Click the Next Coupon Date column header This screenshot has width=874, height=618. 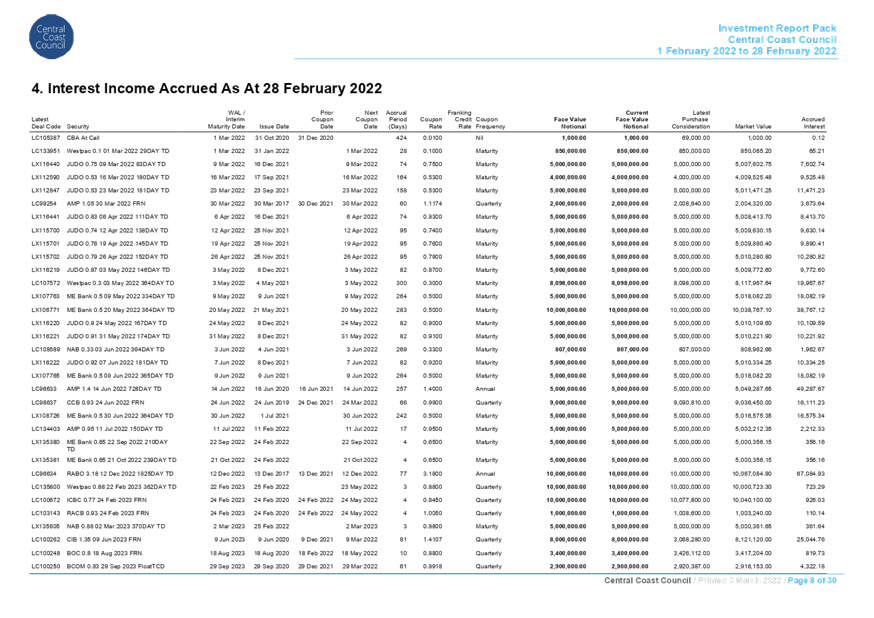[x=368, y=120]
